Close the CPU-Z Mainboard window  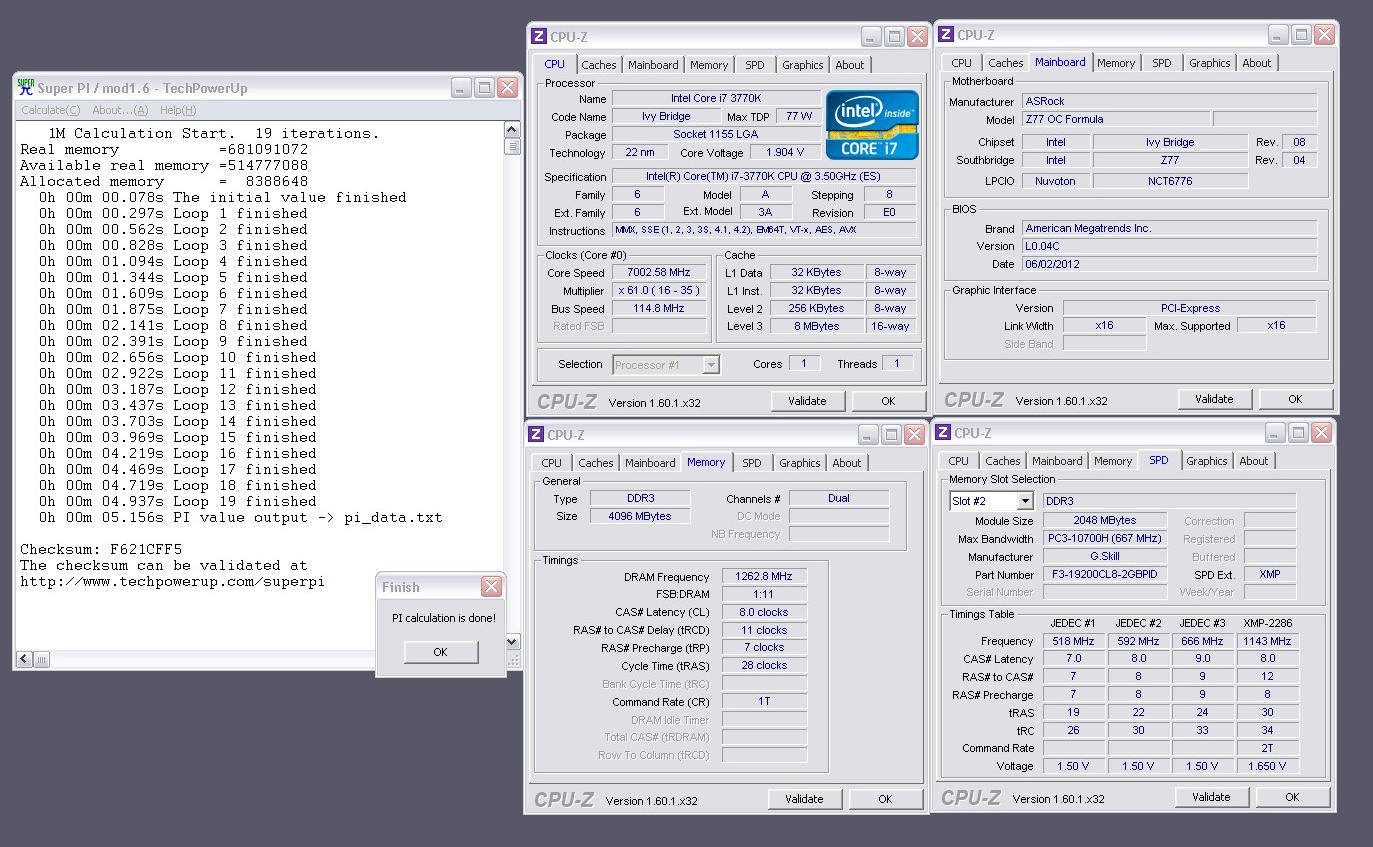click(x=1324, y=35)
